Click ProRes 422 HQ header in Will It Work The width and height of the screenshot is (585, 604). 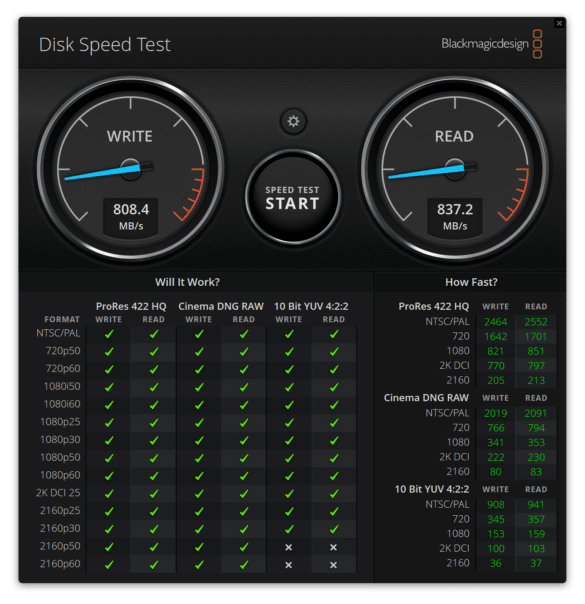[x=131, y=306]
